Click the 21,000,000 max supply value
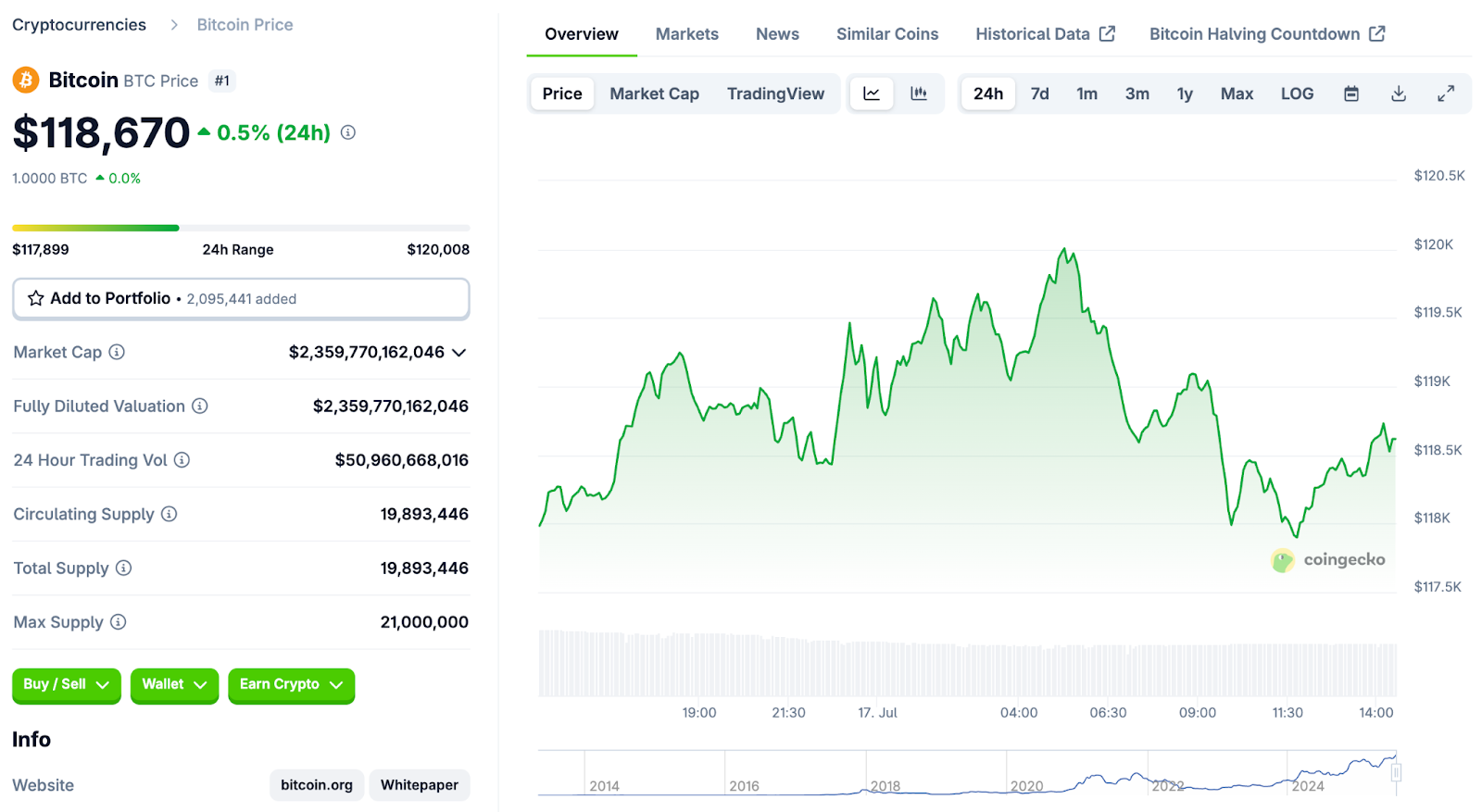Image resolution: width=1482 pixels, height=812 pixels. [424, 622]
